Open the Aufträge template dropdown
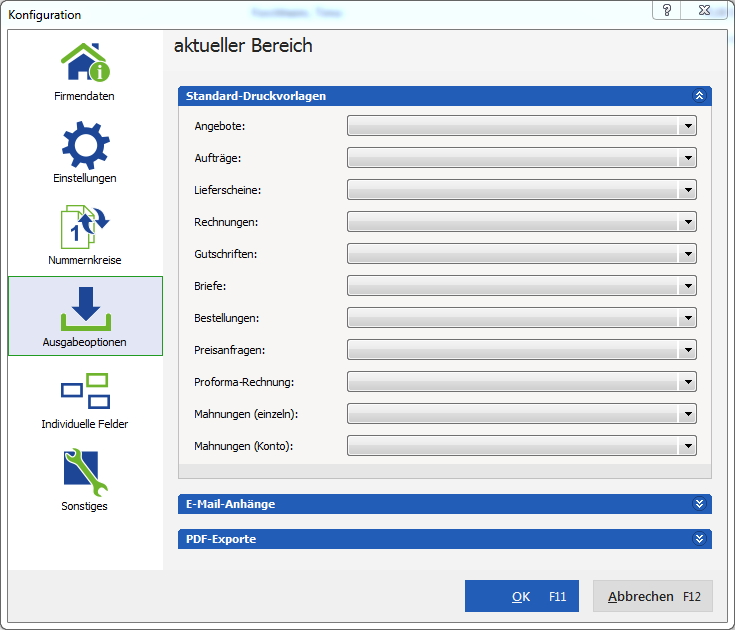 coord(522,158)
